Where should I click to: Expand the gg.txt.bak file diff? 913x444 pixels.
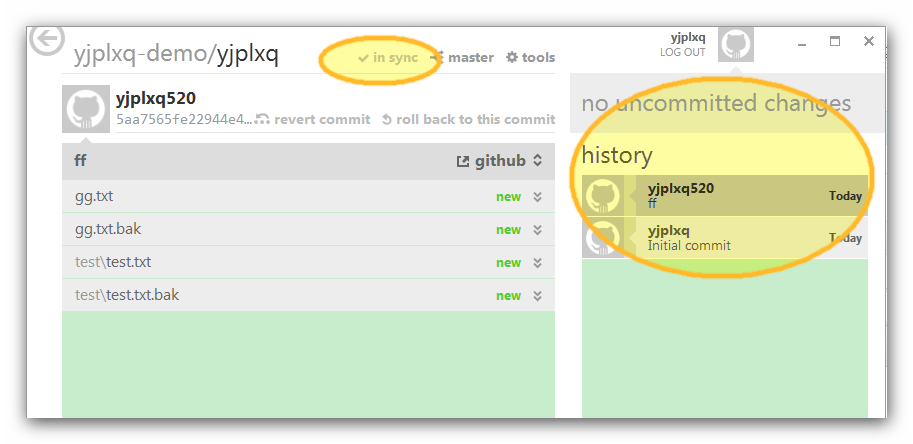[x=537, y=230]
